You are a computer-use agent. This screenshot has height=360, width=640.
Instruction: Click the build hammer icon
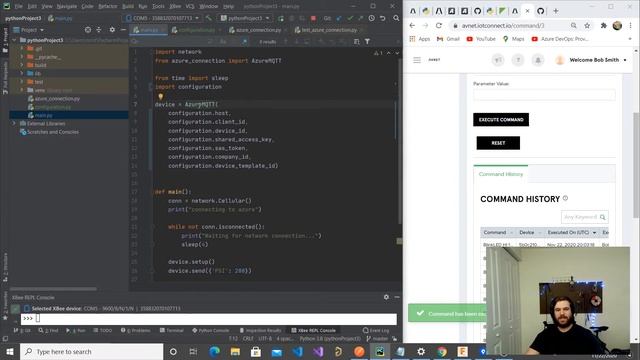coord(209,18)
